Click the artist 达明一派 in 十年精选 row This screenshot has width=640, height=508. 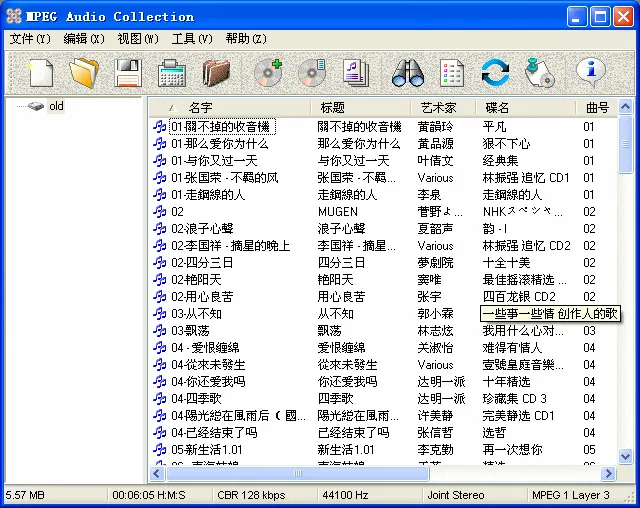pos(441,382)
